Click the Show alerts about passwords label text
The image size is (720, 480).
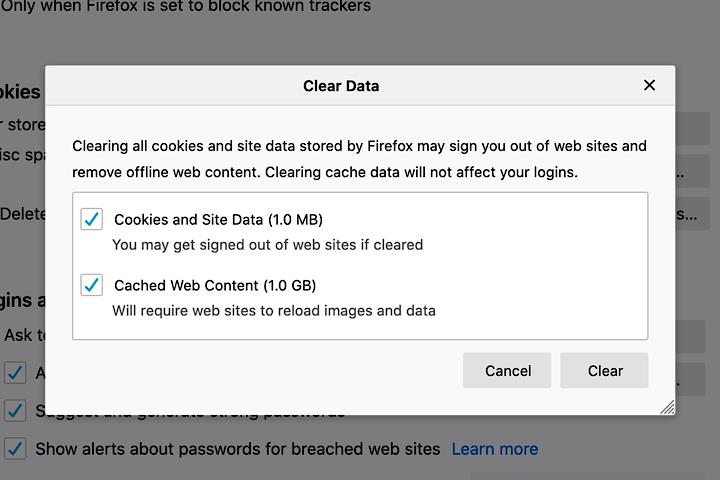click(237, 449)
